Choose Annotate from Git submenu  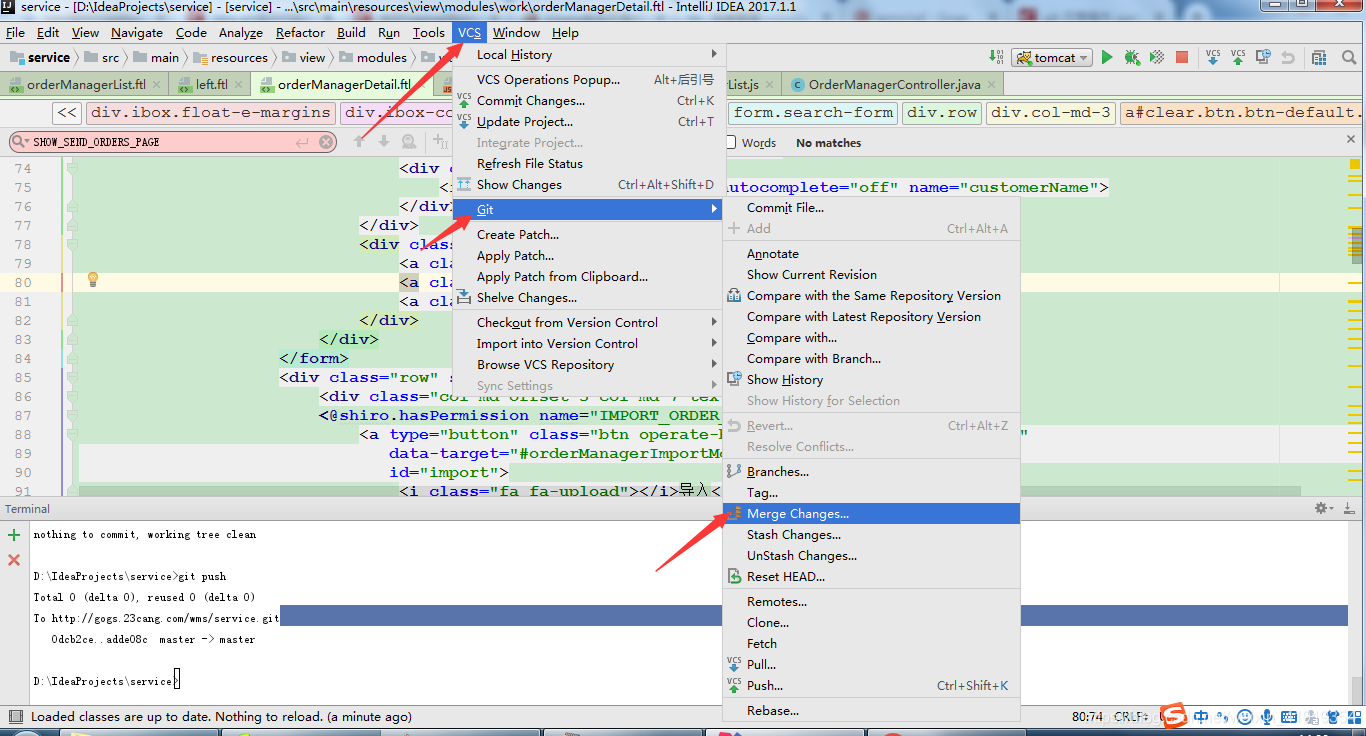871,254
